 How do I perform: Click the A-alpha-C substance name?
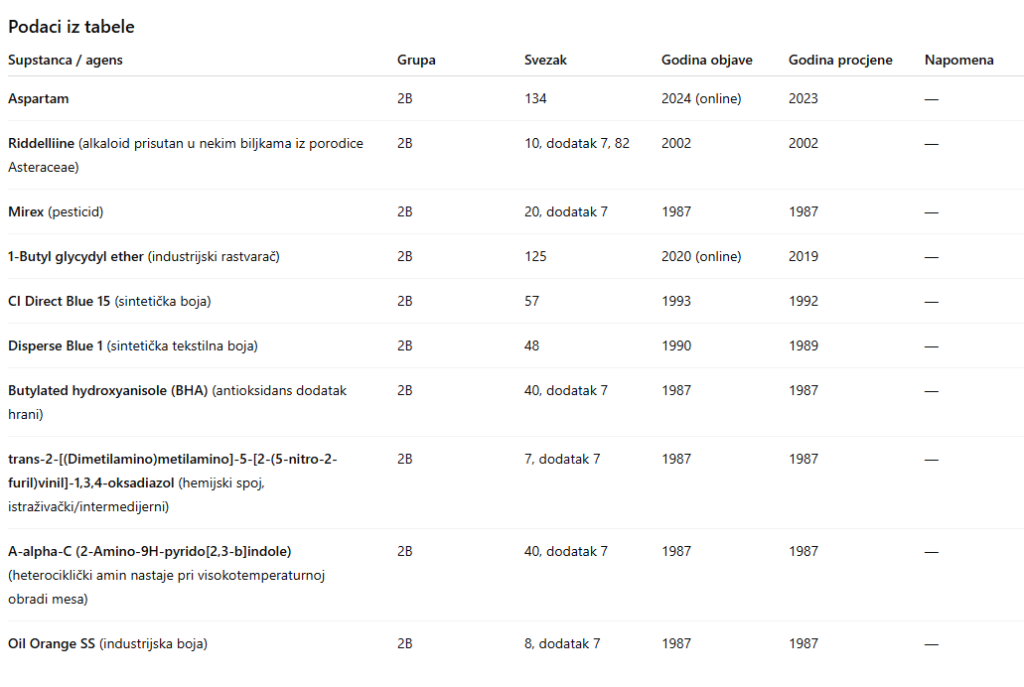[x=149, y=551]
